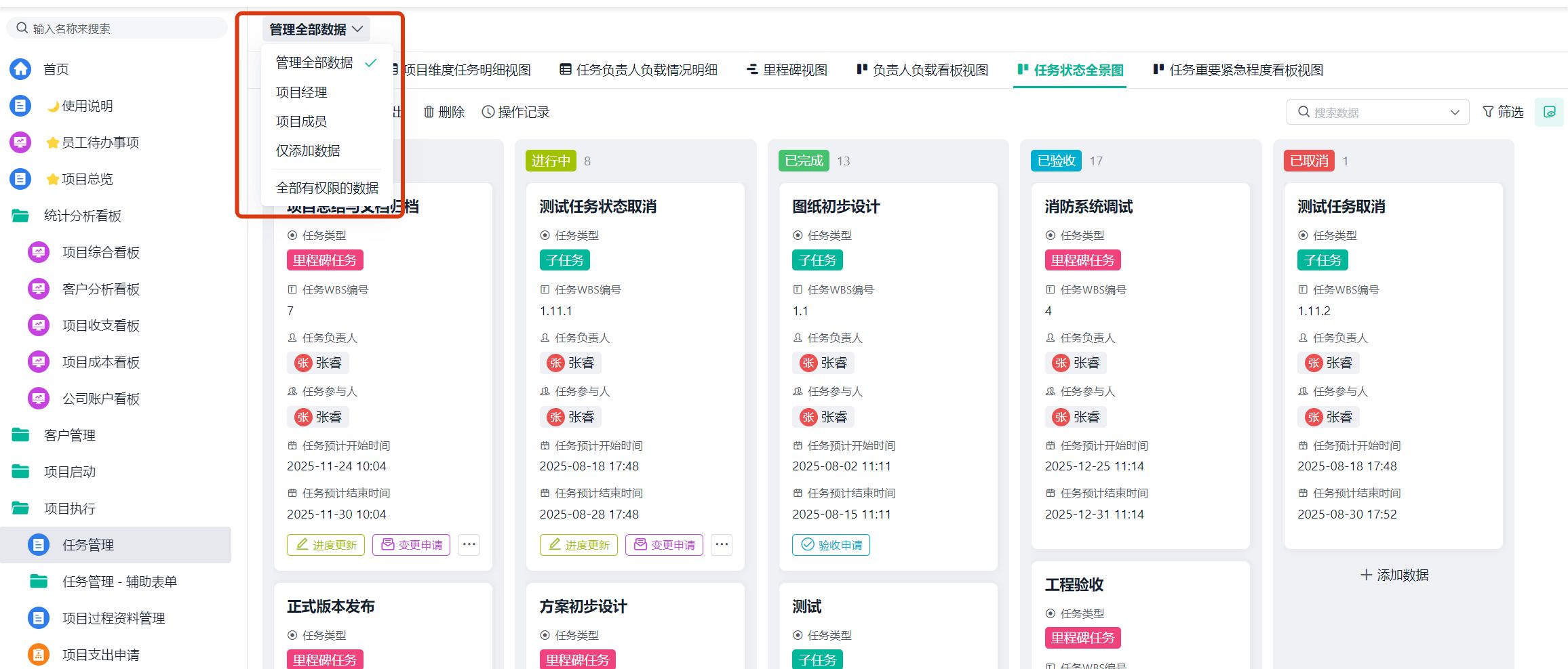The width and height of the screenshot is (1568, 669).
Task: Click the 项目成本看板 icon
Action: coord(39,362)
